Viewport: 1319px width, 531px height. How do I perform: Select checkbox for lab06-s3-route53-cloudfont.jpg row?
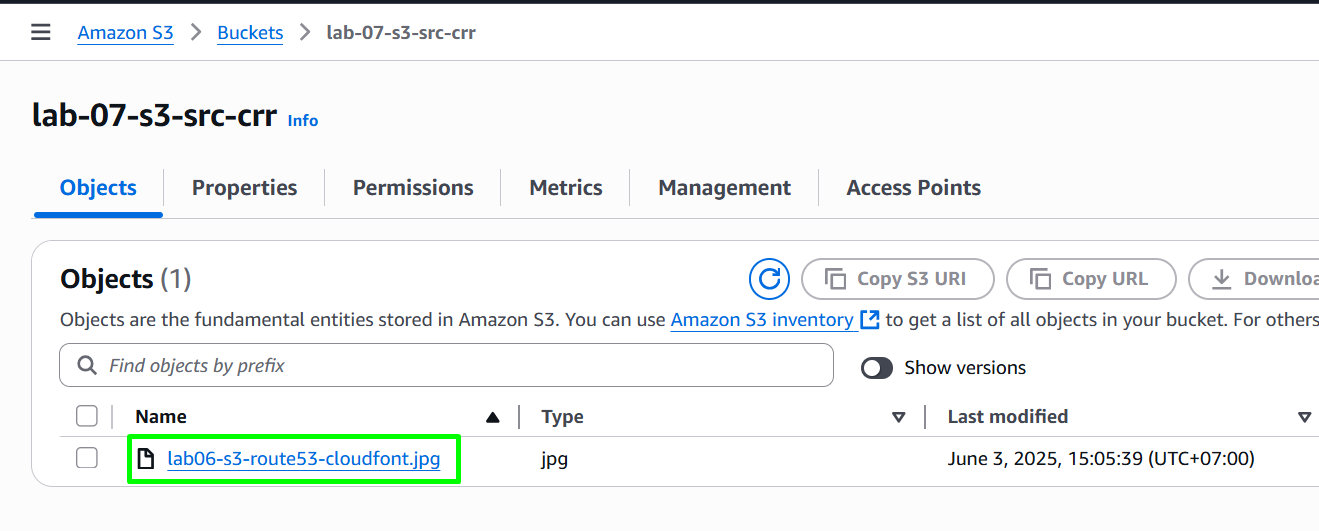pos(87,458)
